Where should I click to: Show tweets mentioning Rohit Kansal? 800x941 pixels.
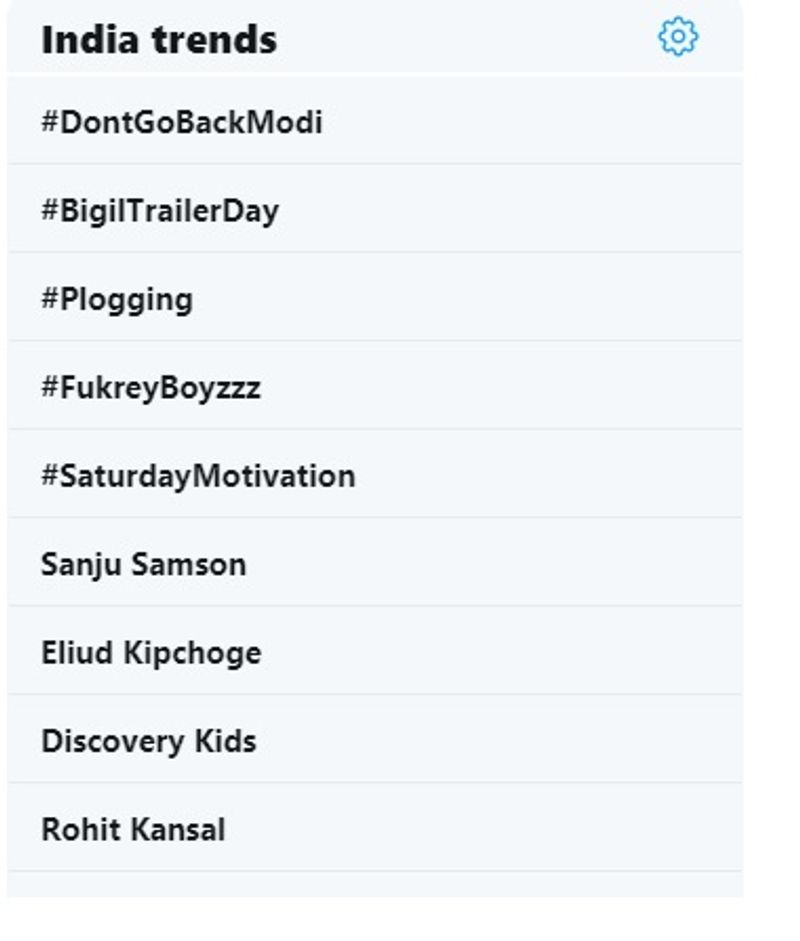pos(133,830)
